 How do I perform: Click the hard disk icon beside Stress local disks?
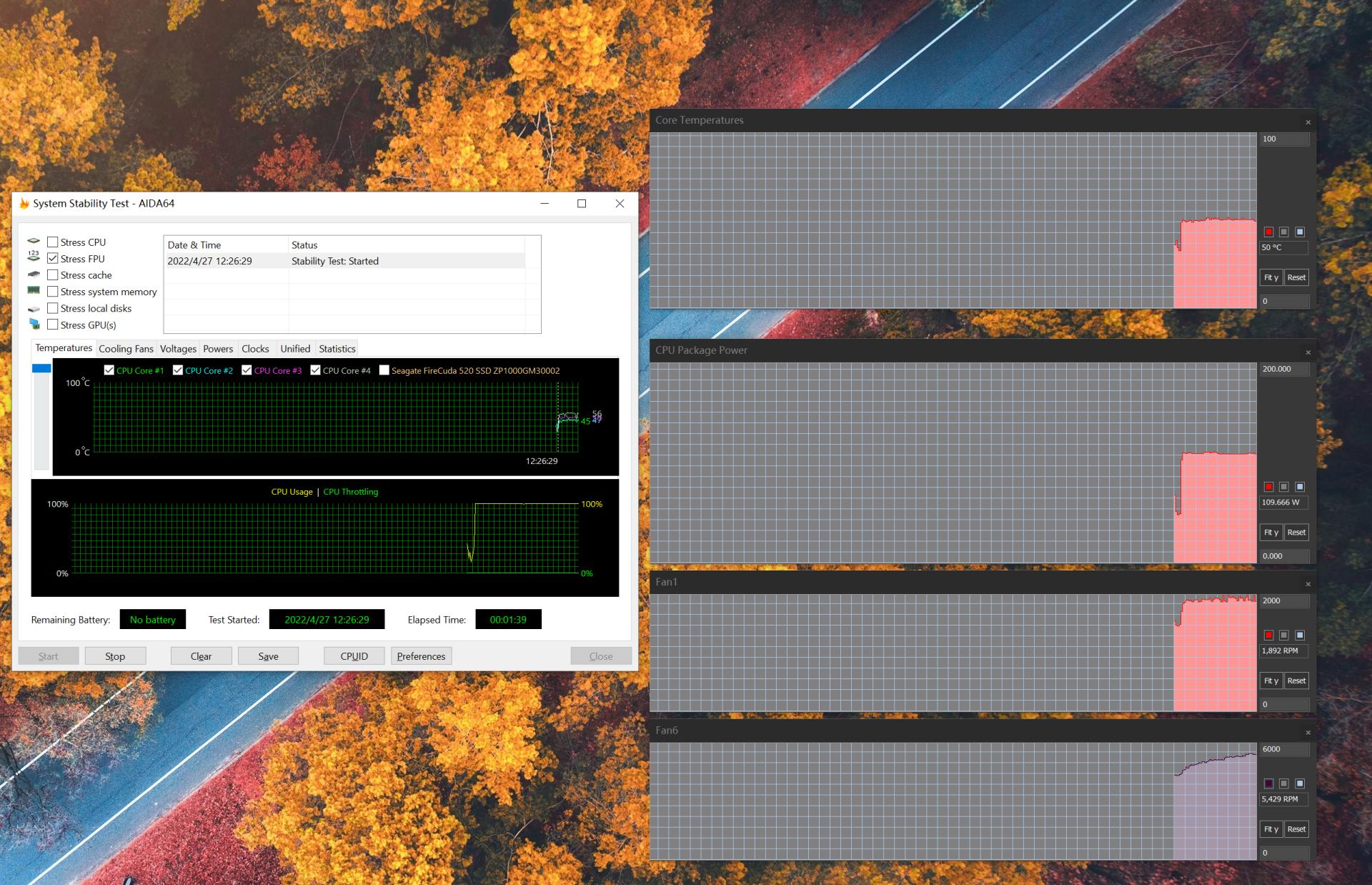click(x=33, y=309)
